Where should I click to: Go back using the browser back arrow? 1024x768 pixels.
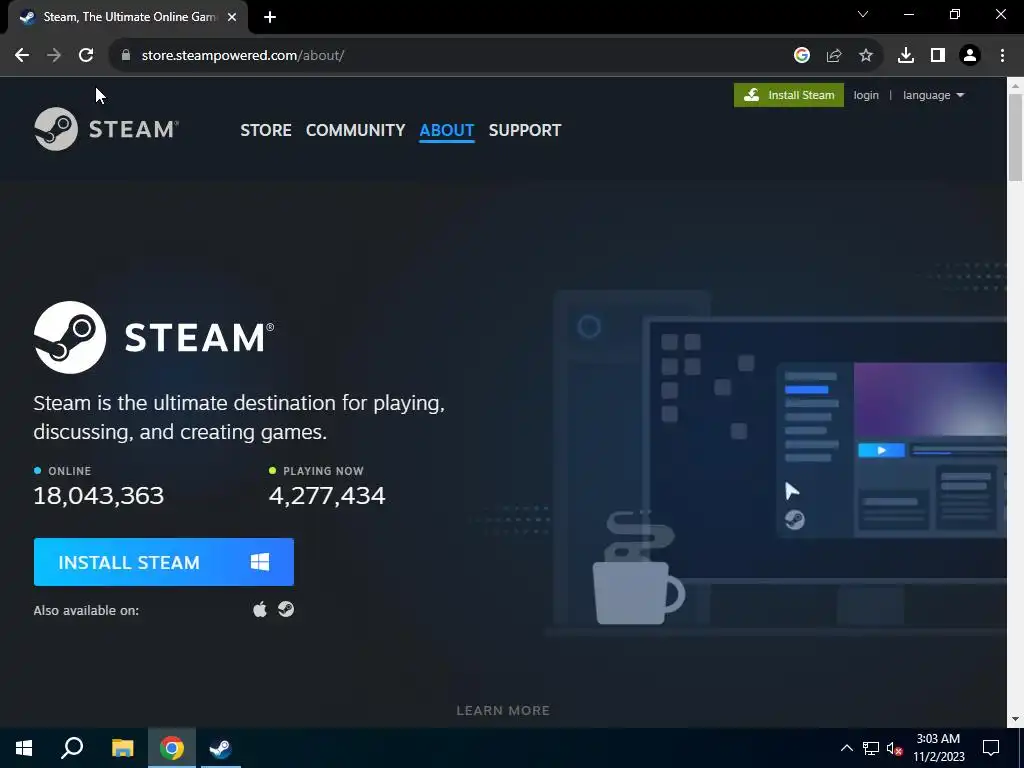pos(22,56)
